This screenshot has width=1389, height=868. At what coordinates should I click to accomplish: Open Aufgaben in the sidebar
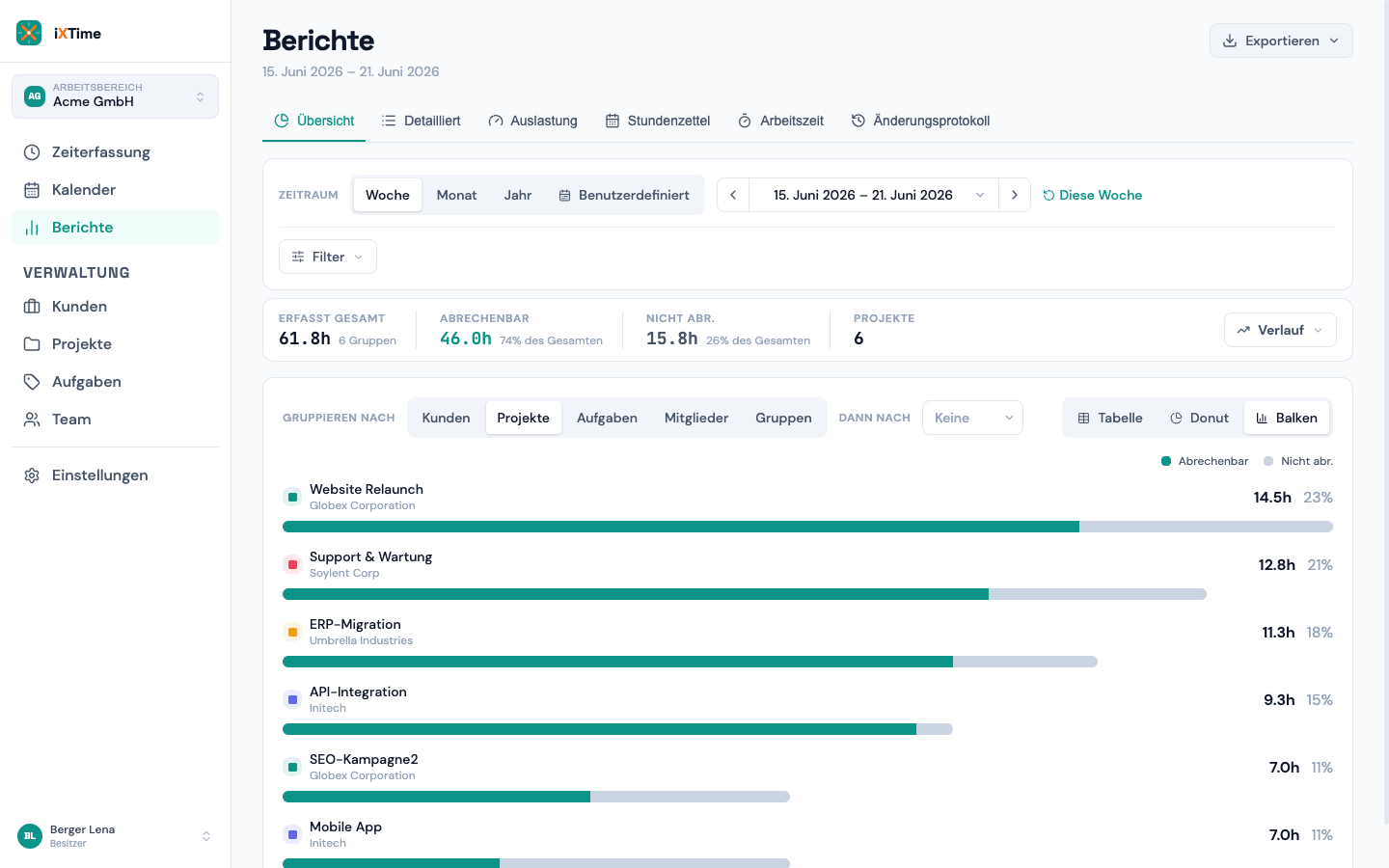click(x=115, y=382)
